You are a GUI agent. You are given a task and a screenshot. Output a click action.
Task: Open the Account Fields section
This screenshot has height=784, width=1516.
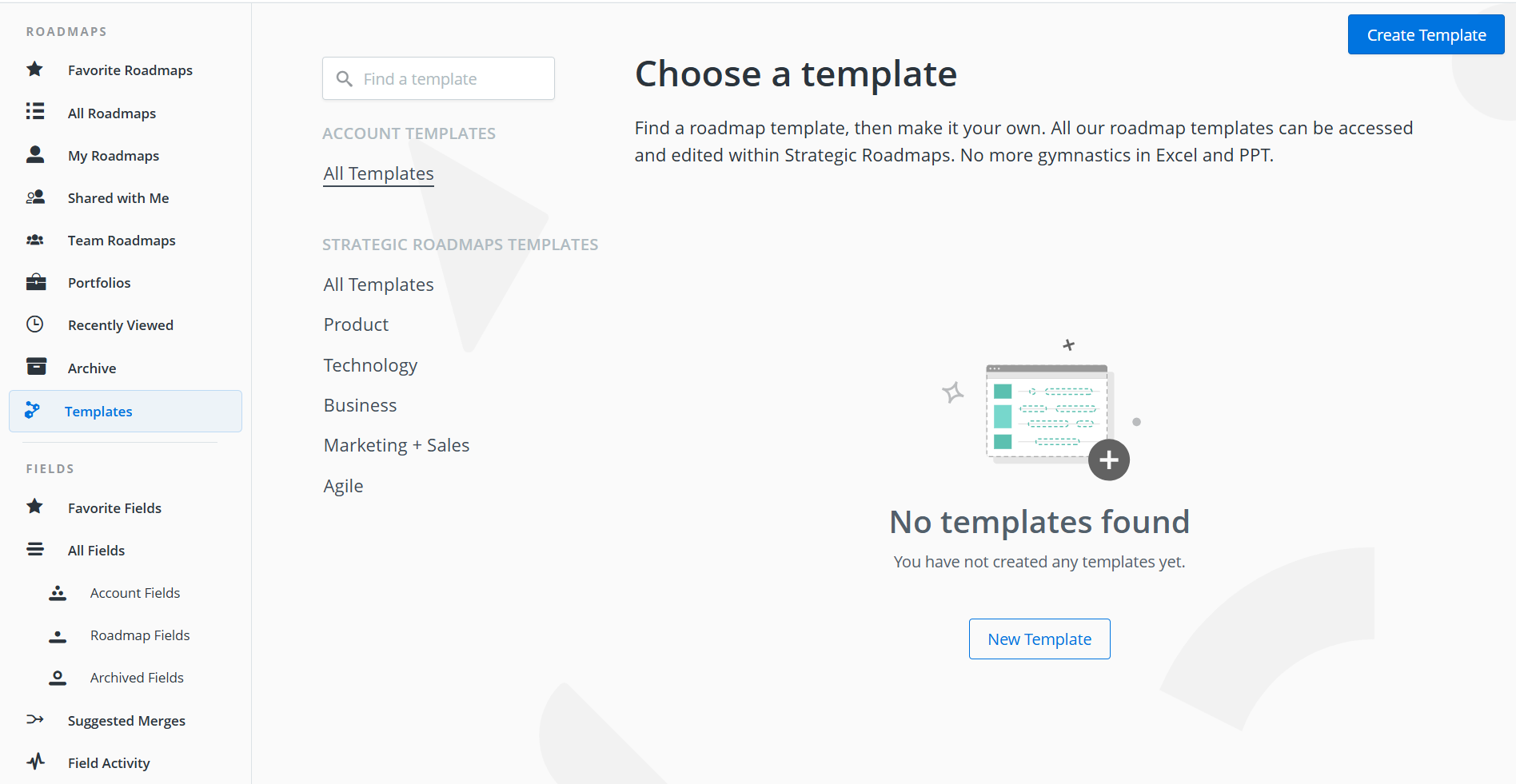[x=134, y=592]
